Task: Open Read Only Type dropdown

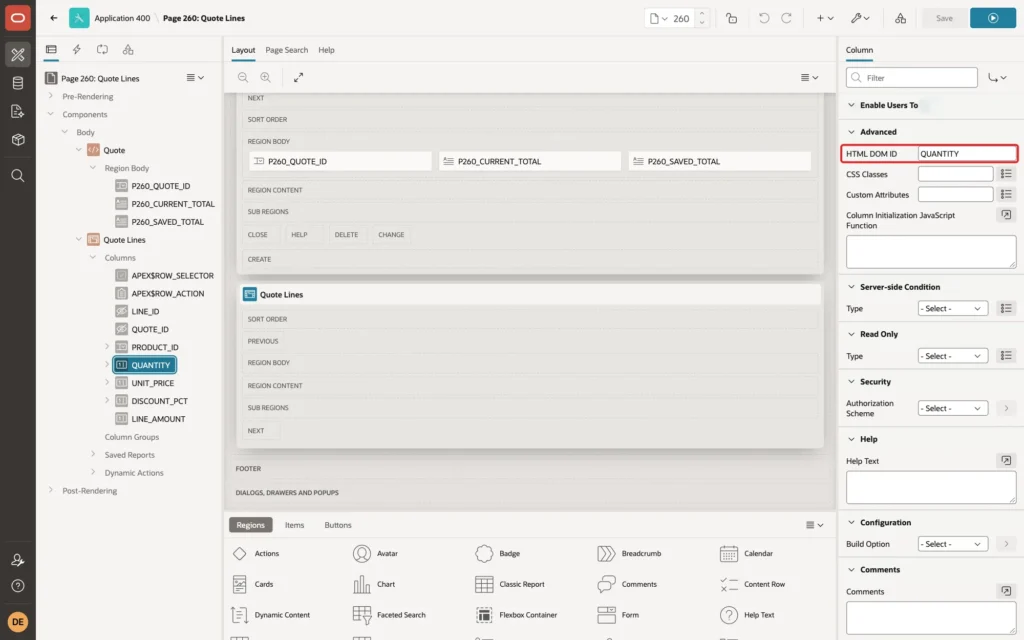Action: point(952,356)
